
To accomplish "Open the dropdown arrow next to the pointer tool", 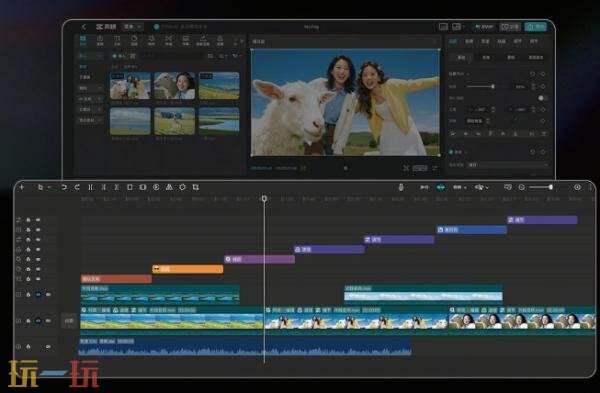I will click(x=49, y=188).
